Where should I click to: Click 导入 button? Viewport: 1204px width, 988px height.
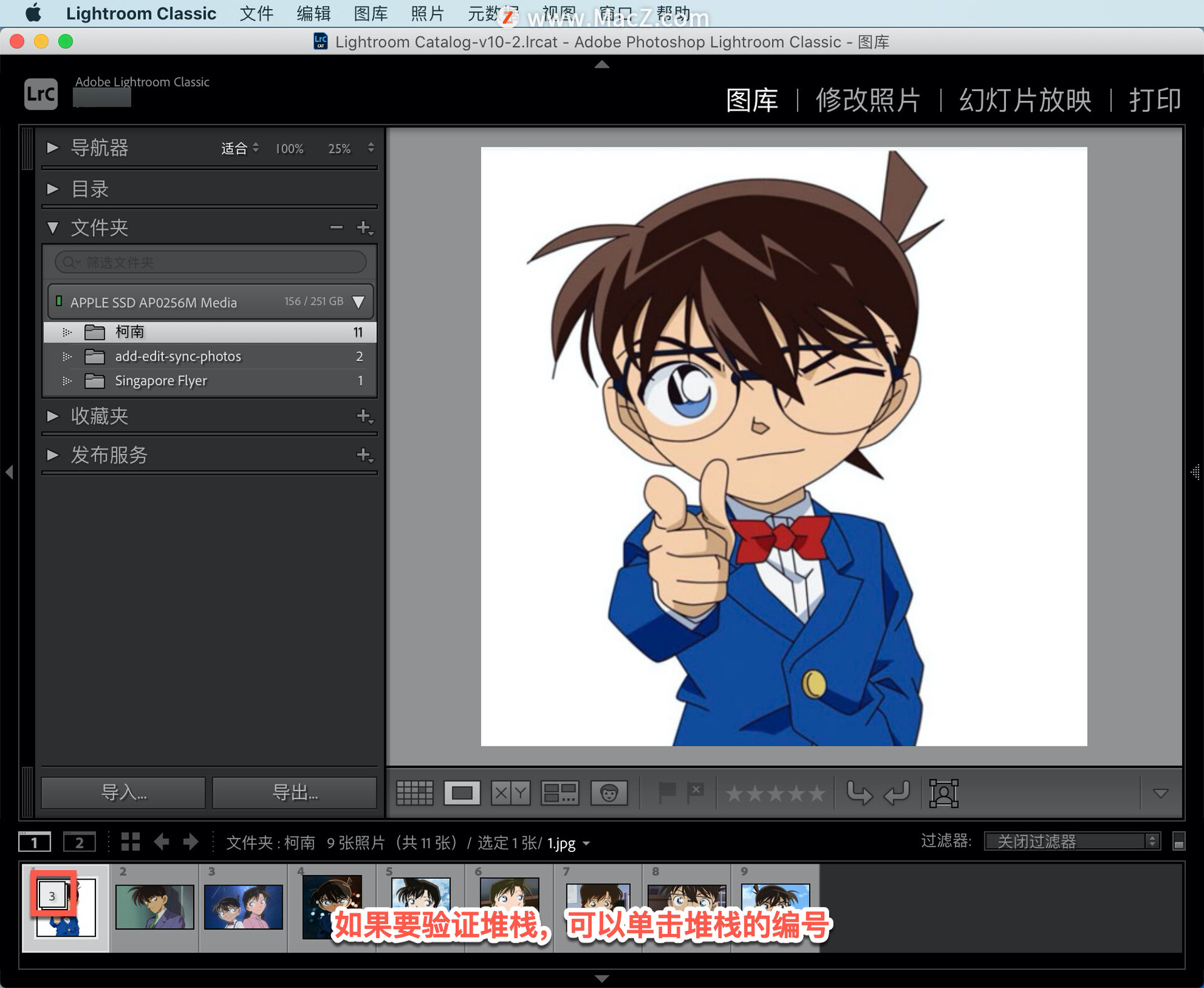(x=124, y=793)
